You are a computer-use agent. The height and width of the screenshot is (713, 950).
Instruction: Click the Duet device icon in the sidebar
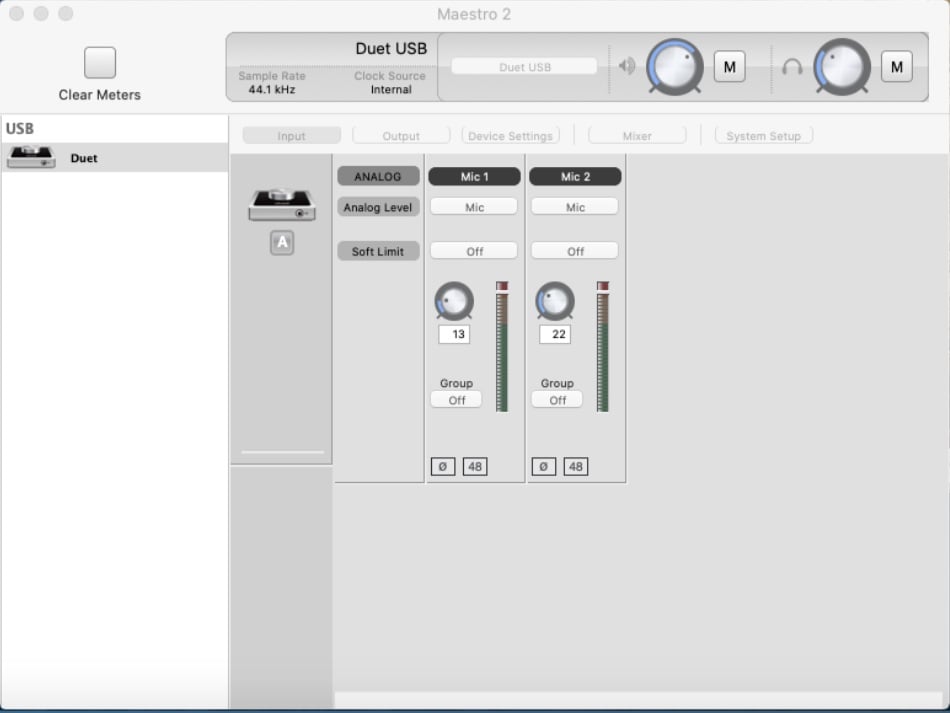click(x=30, y=157)
